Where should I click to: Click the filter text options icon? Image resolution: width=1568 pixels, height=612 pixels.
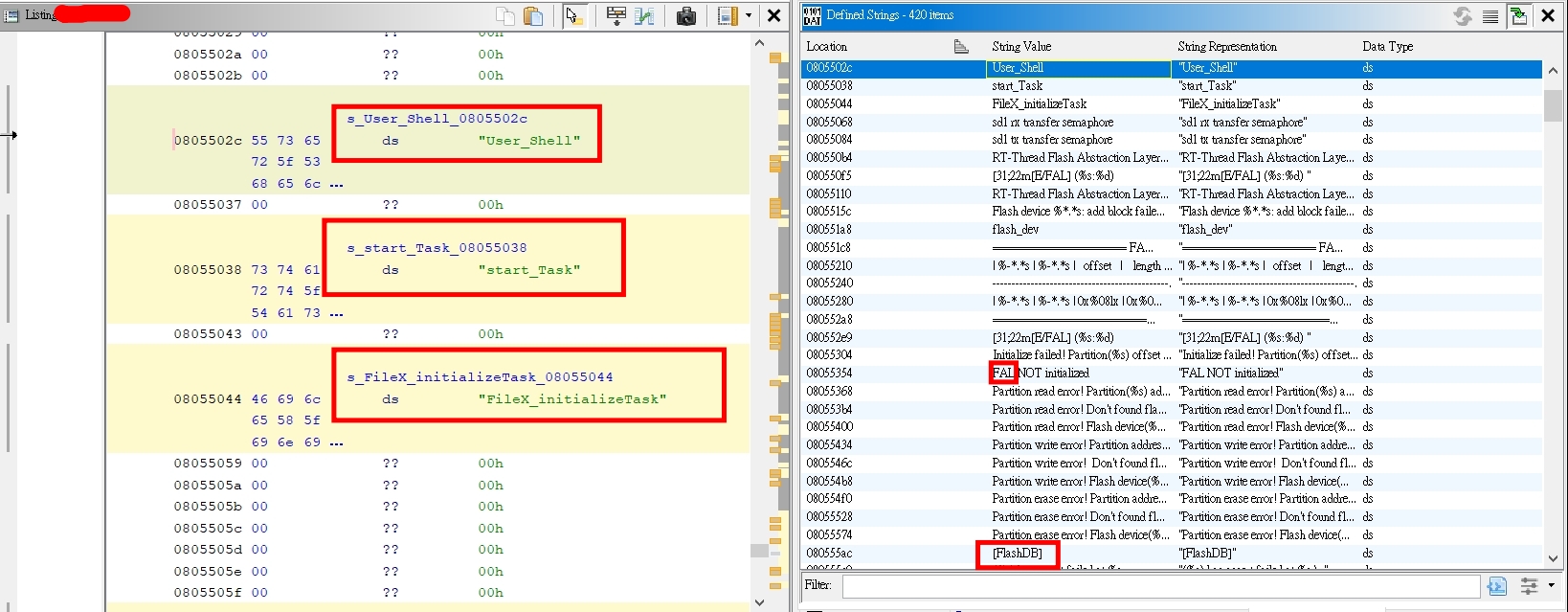(x=1497, y=585)
